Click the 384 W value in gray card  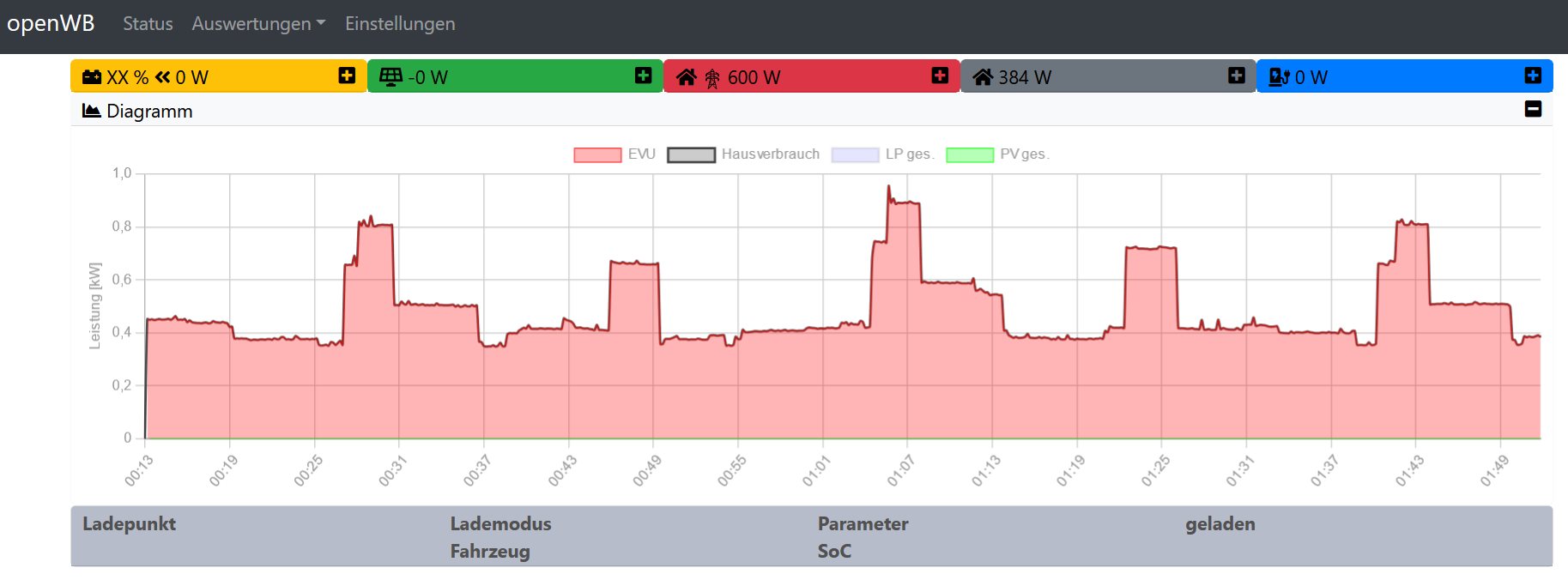(x=1025, y=77)
